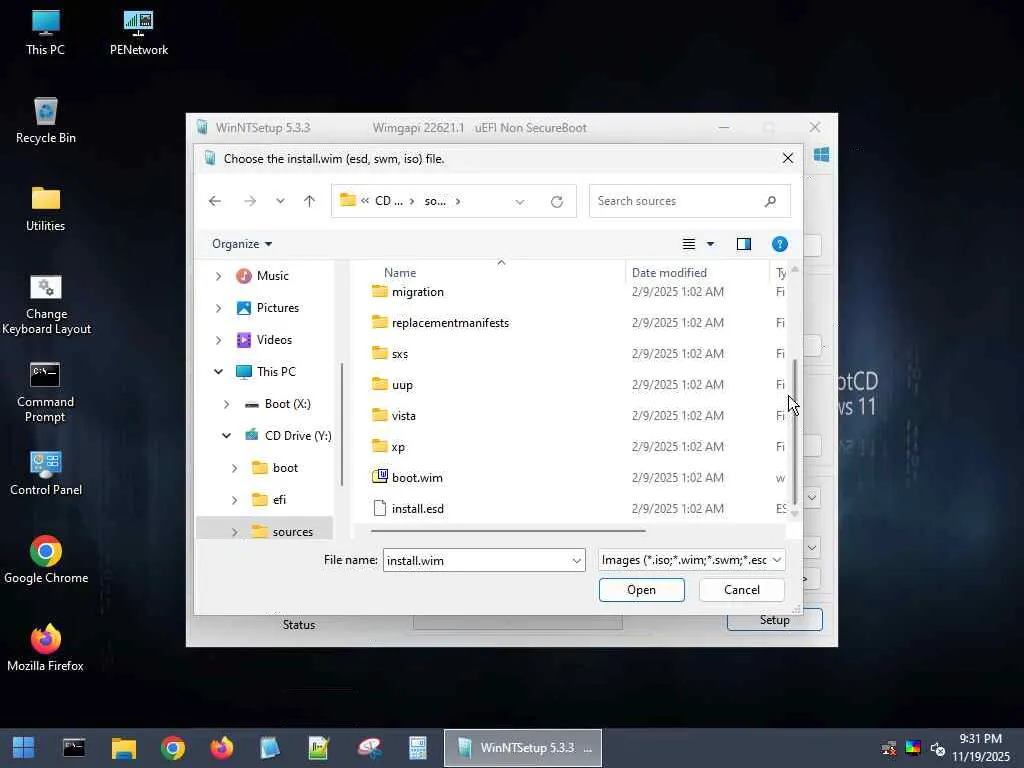Select the uup folder

[x=402, y=385]
